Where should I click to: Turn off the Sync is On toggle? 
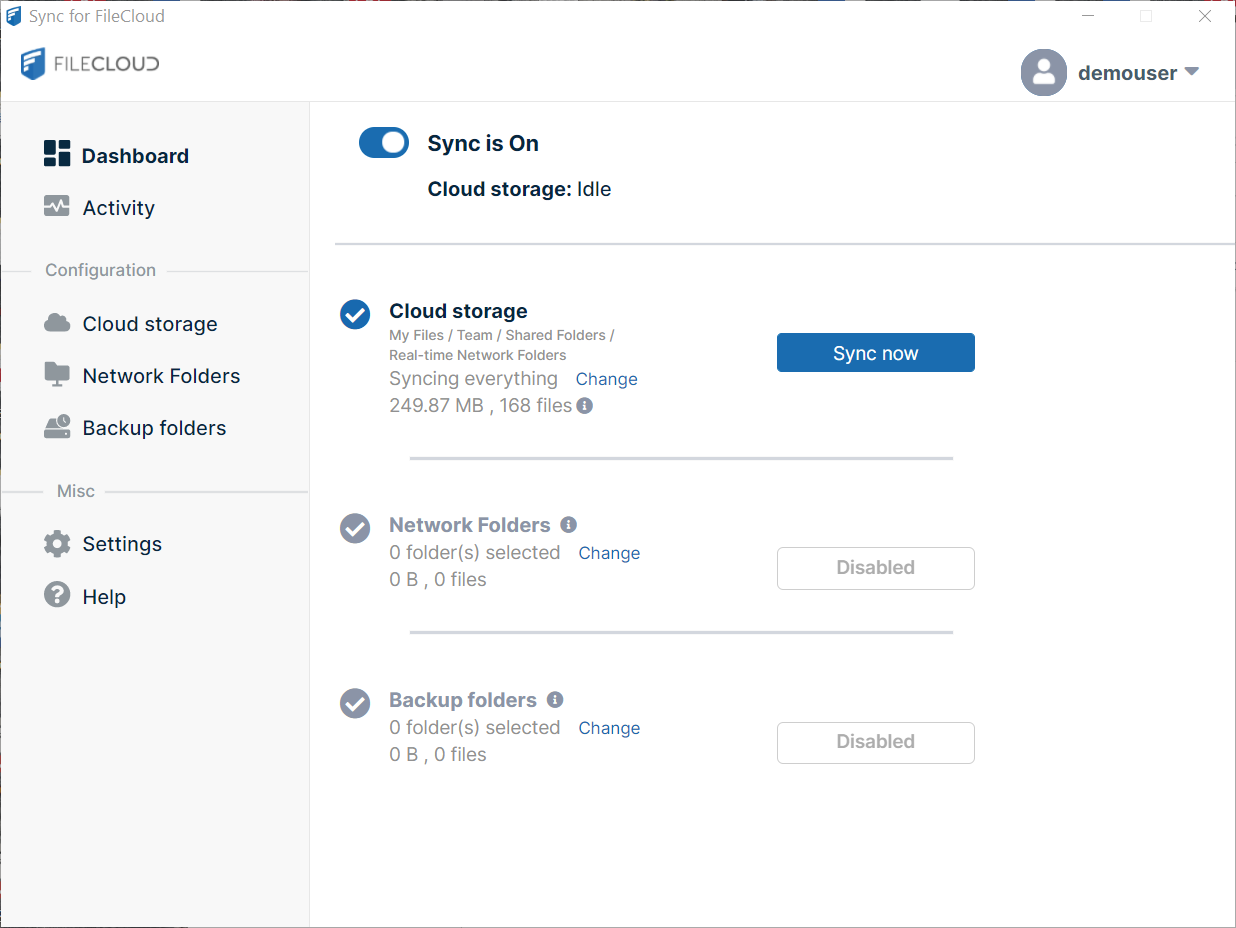(384, 143)
